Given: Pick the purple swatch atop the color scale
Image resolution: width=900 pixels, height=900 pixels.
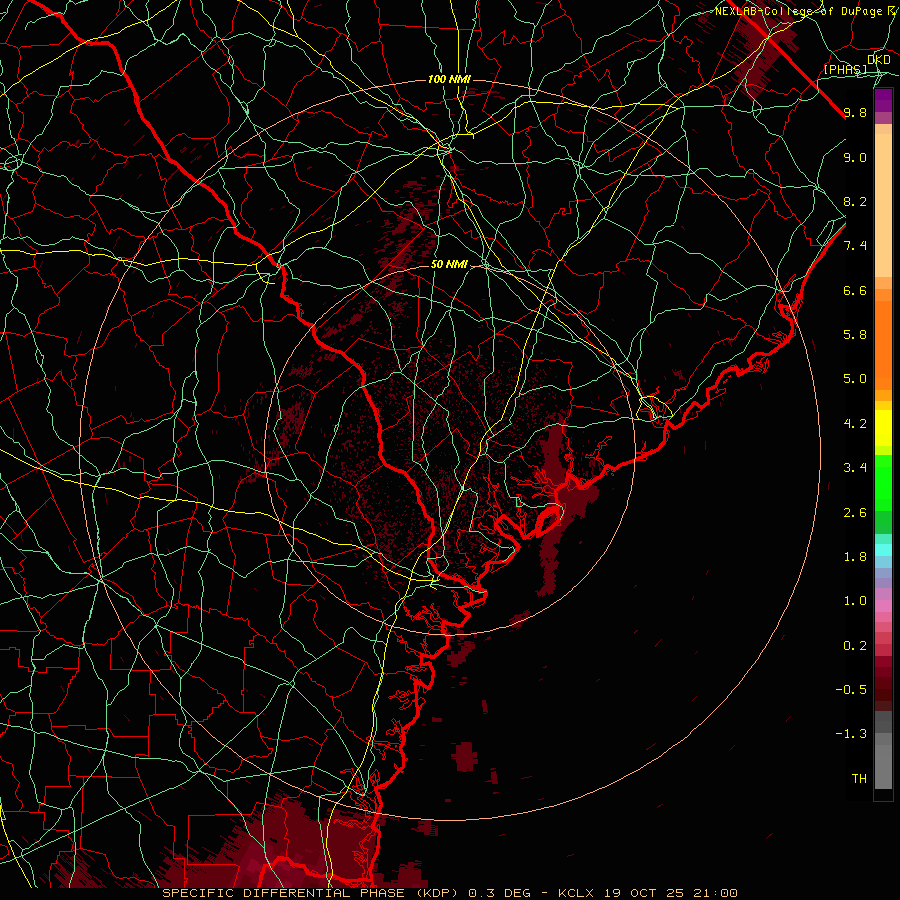Looking at the screenshot, I should 883,101.
